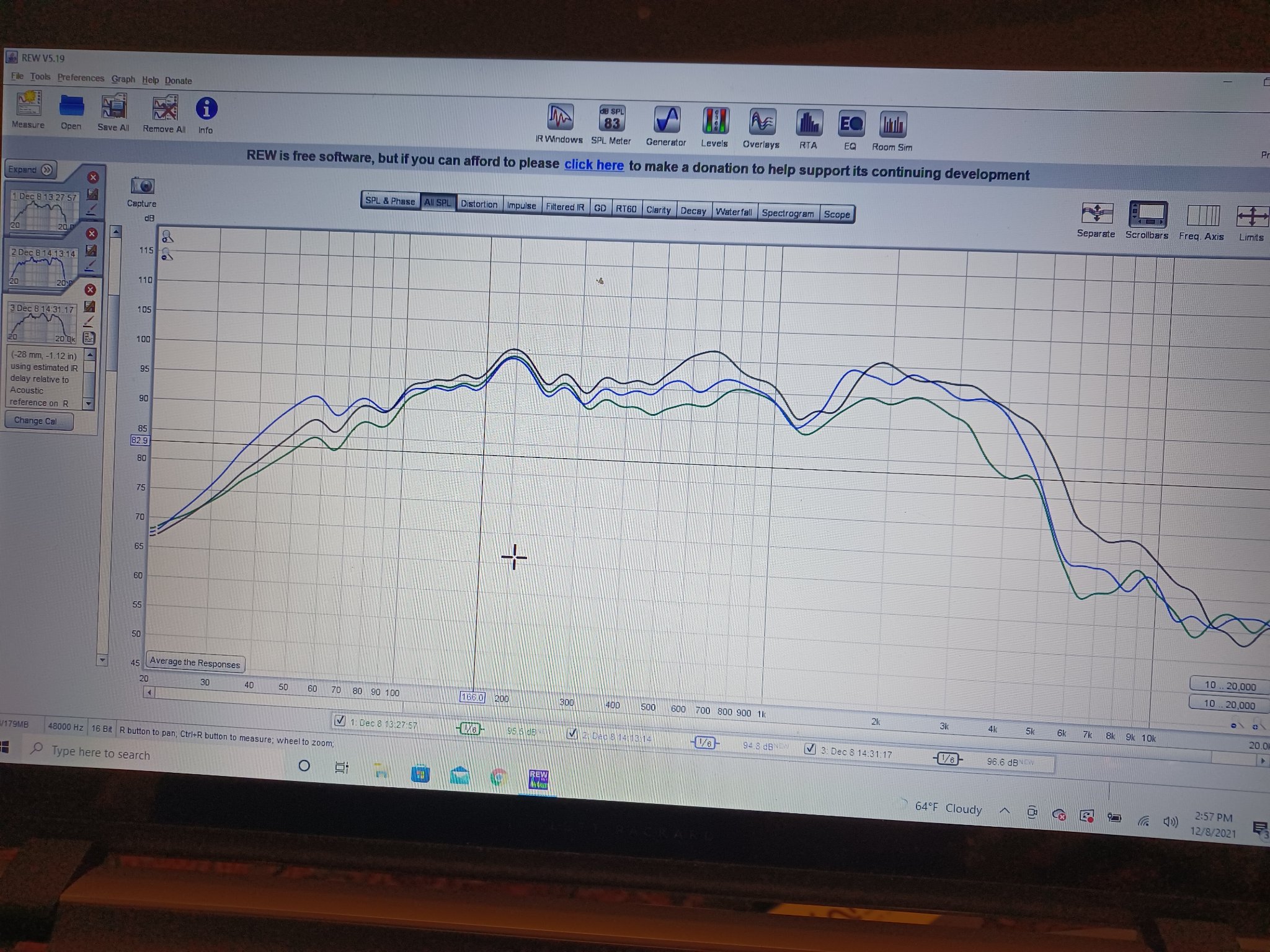Image resolution: width=1270 pixels, height=952 pixels.
Task: Open REW from the Windows taskbar
Action: pos(538,779)
